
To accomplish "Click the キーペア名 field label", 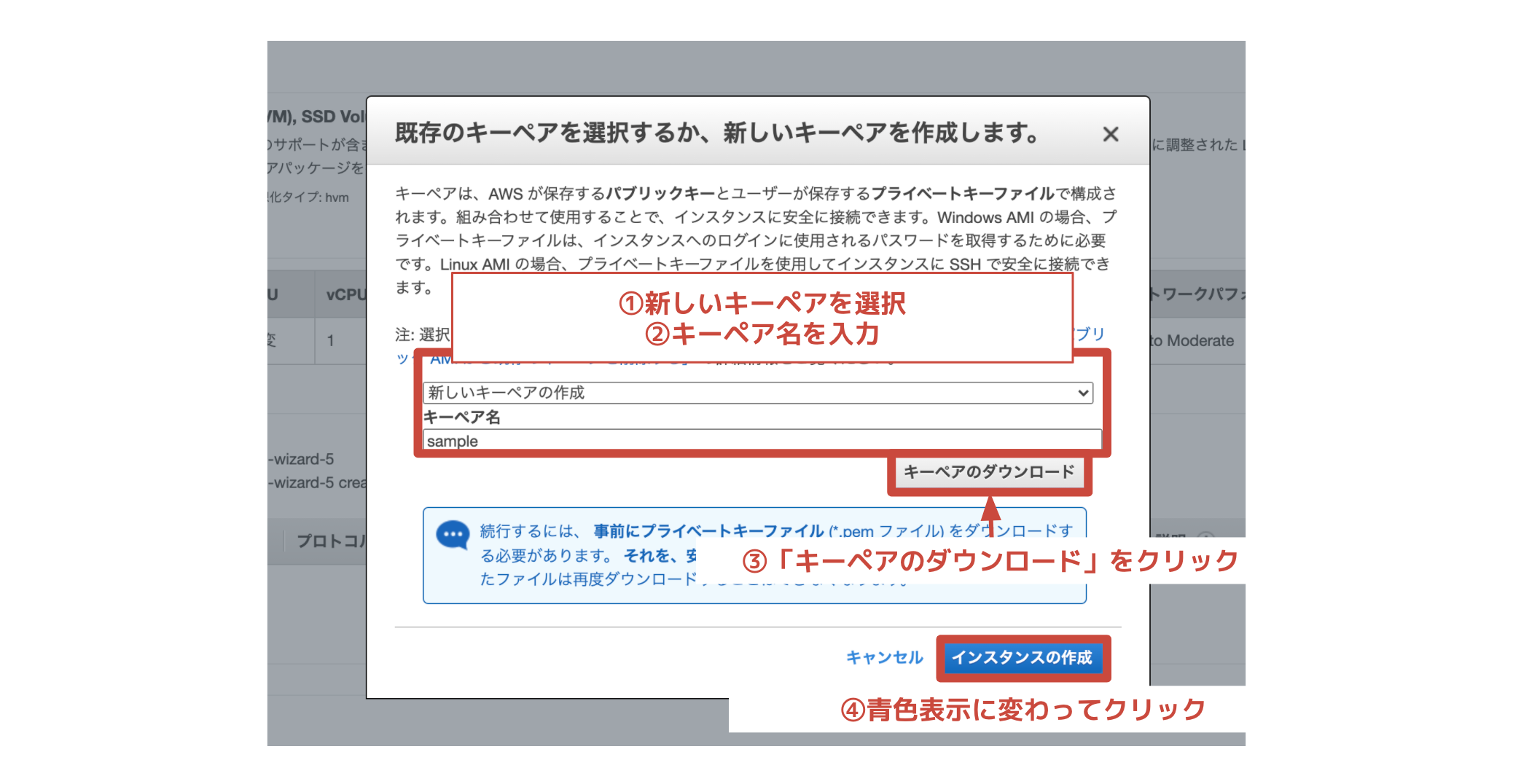I will click(462, 418).
